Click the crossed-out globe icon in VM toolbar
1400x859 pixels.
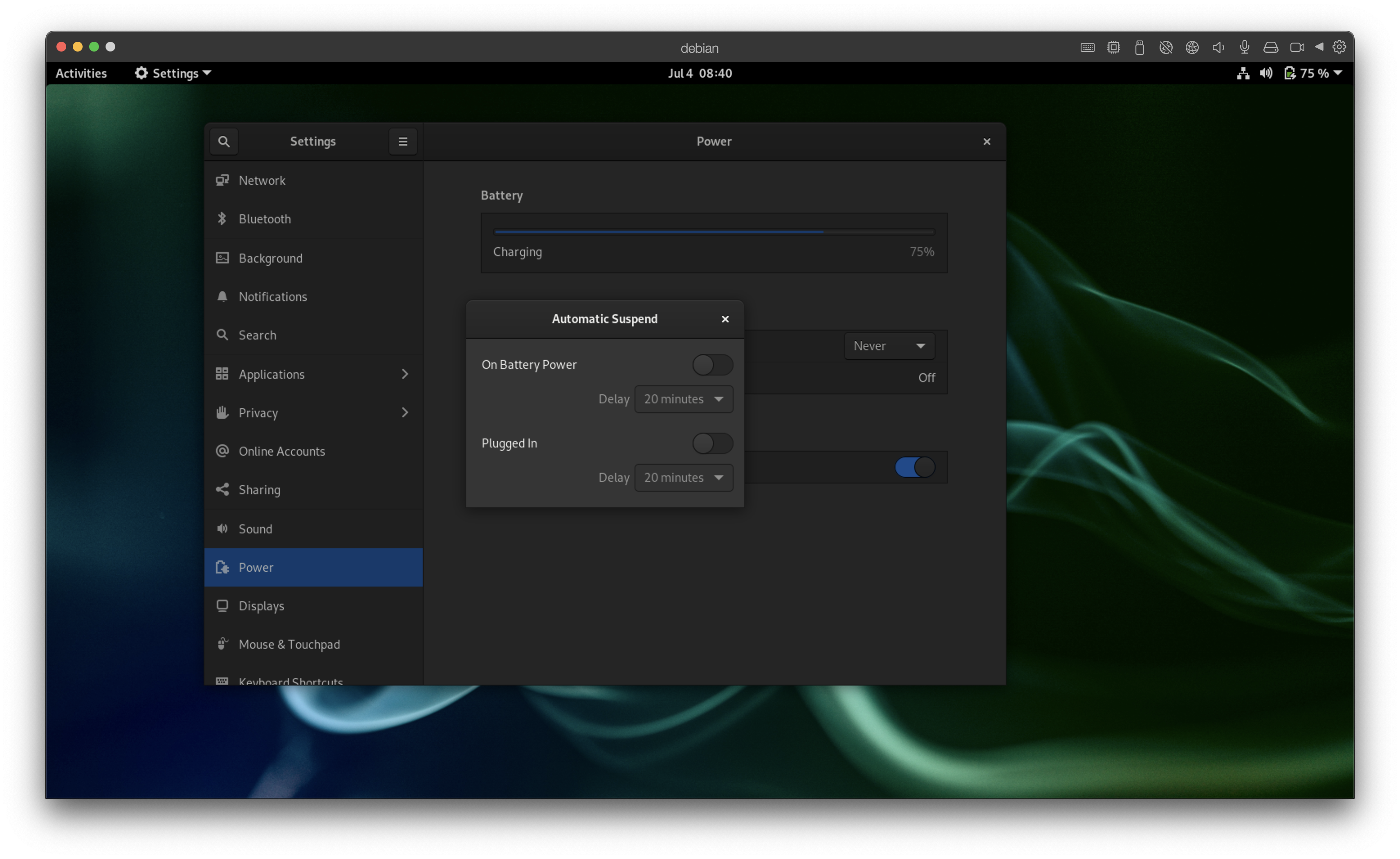pos(1166,47)
